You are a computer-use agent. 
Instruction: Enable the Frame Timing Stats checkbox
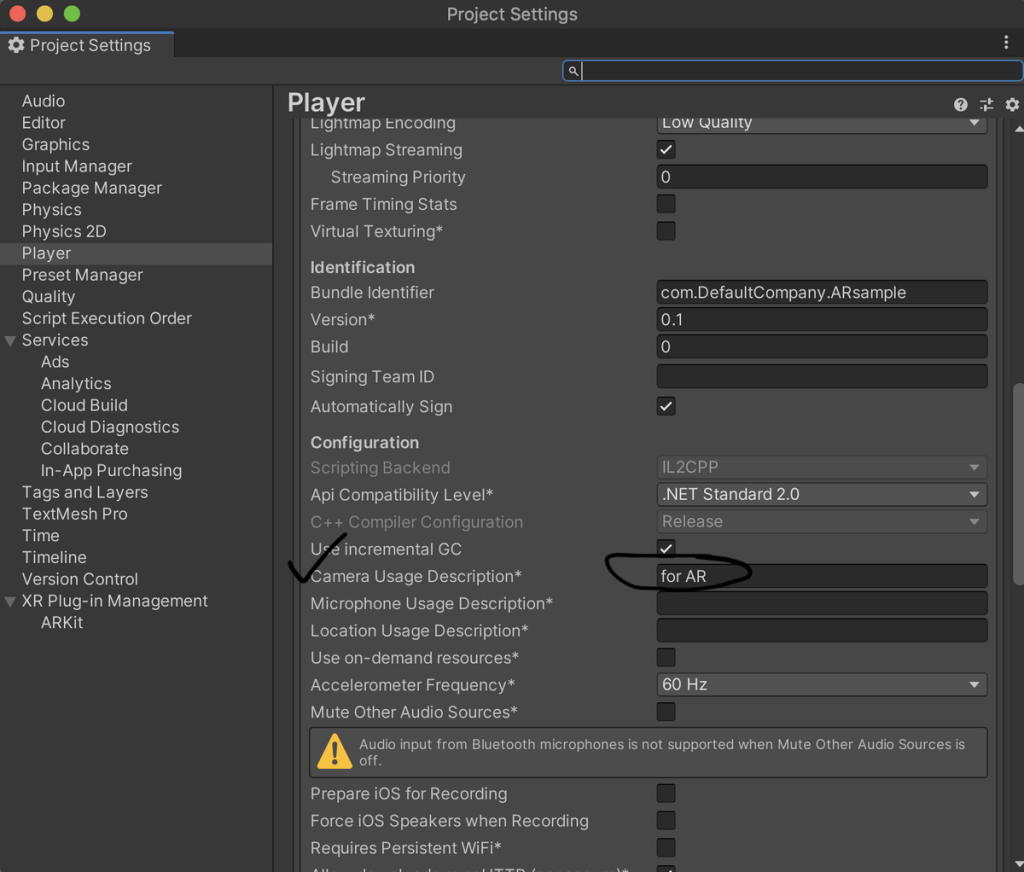point(666,204)
